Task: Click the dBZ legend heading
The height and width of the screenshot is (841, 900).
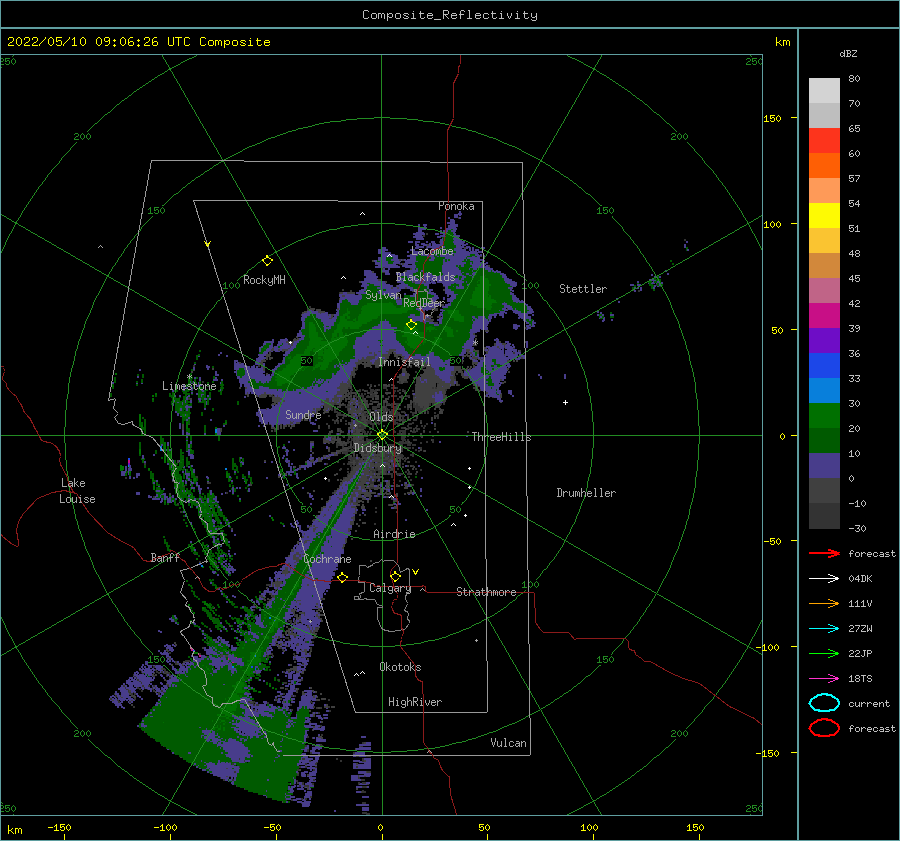Action: click(848, 53)
